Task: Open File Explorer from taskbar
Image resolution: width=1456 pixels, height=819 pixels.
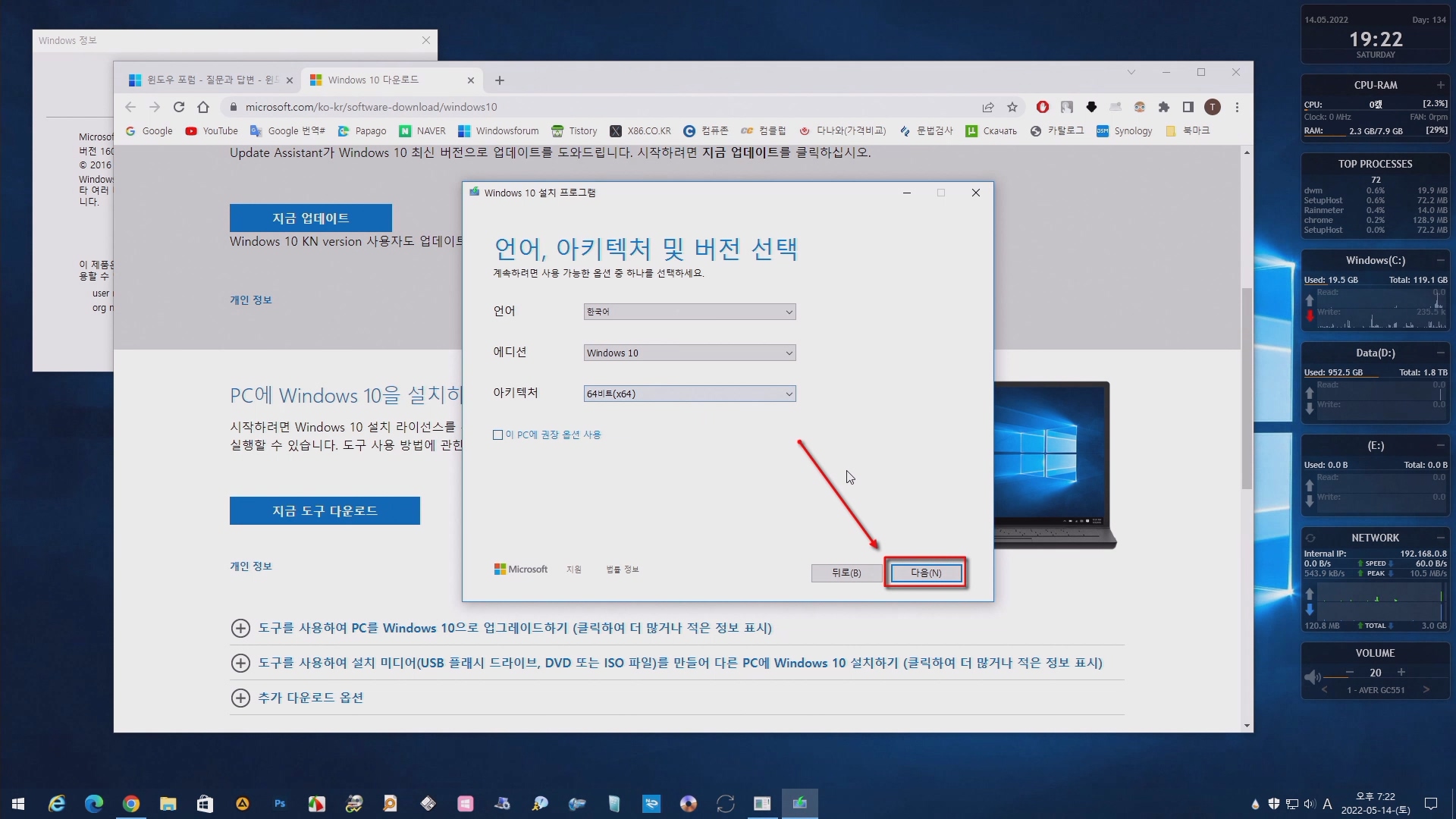Action: click(168, 803)
